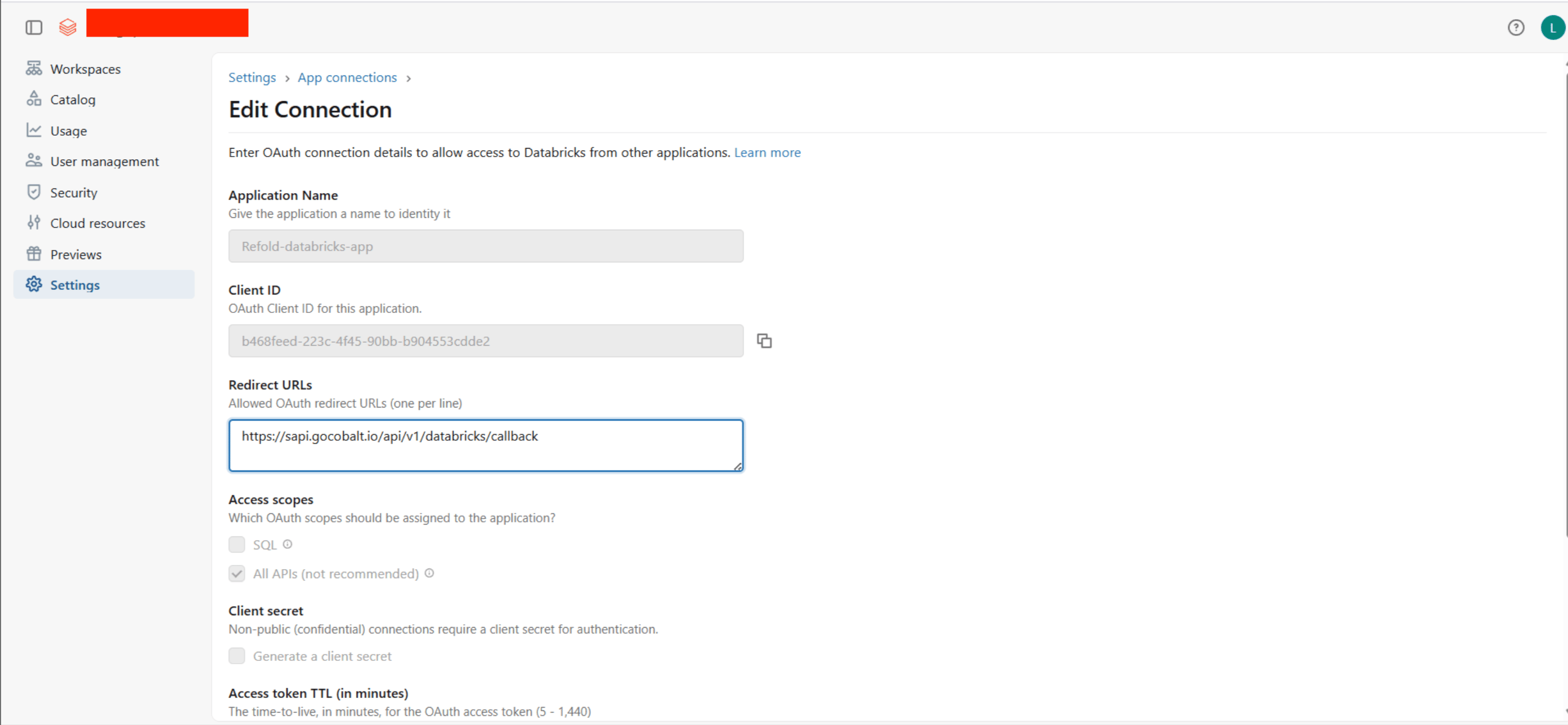Image resolution: width=1568 pixels, height=725 pixels.
Task: Click the Security shield icon
Action: pyautogui.click(x=33, y=192)
